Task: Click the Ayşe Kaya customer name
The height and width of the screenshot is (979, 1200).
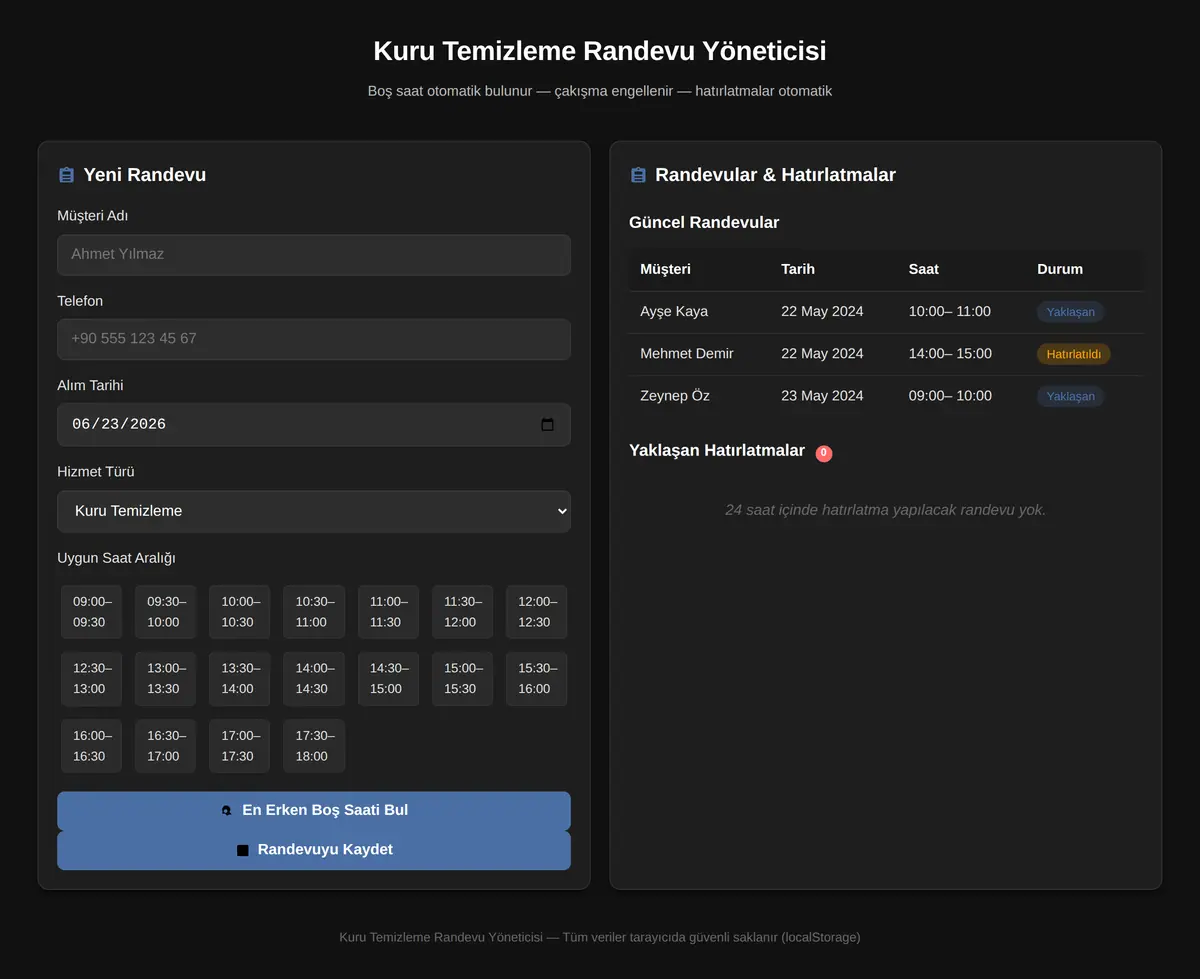Action: [x=674, y=312]
